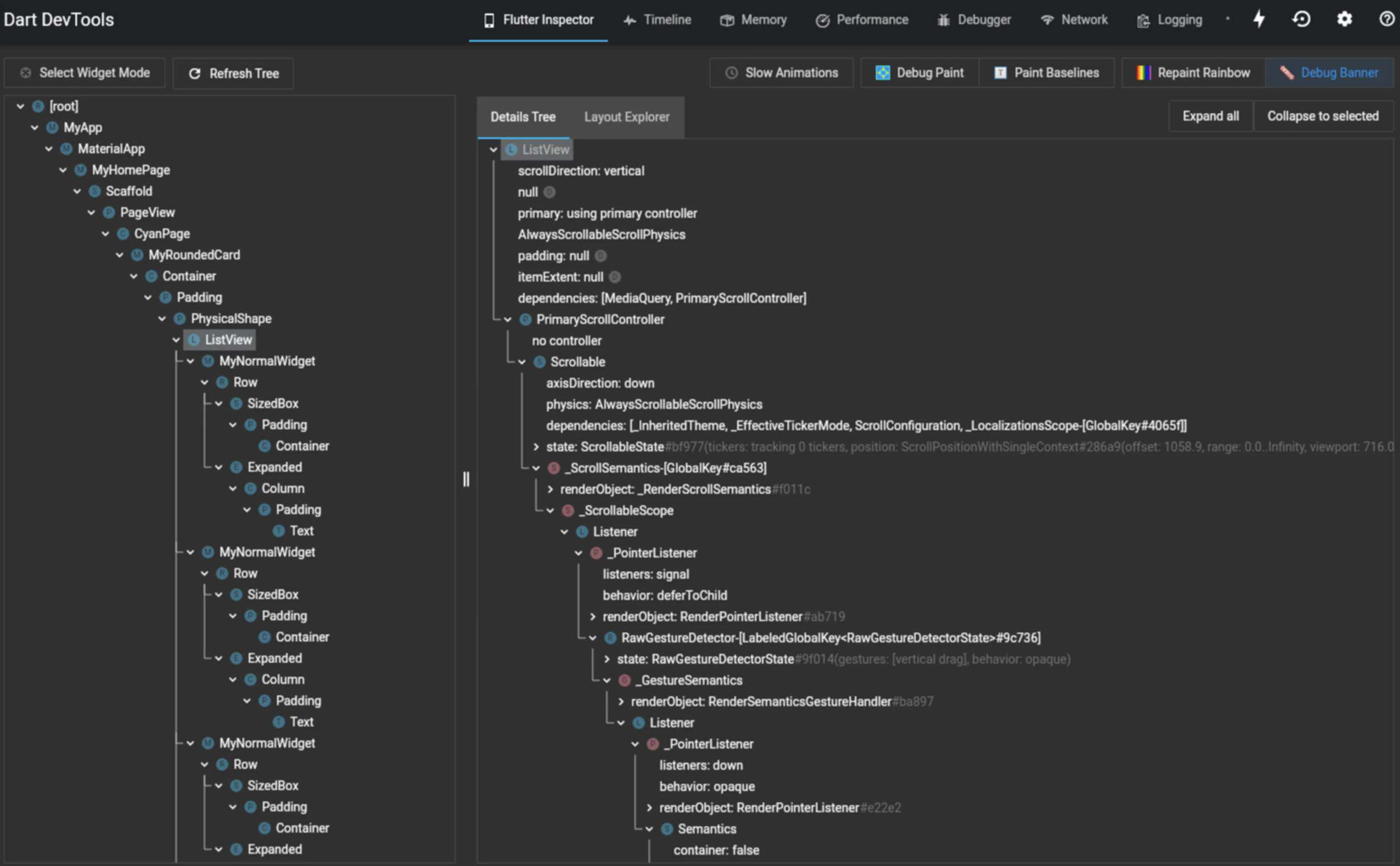The image size is (1400, 866).
Task: Click Collapse to selected button
Action: [1323, 116]
